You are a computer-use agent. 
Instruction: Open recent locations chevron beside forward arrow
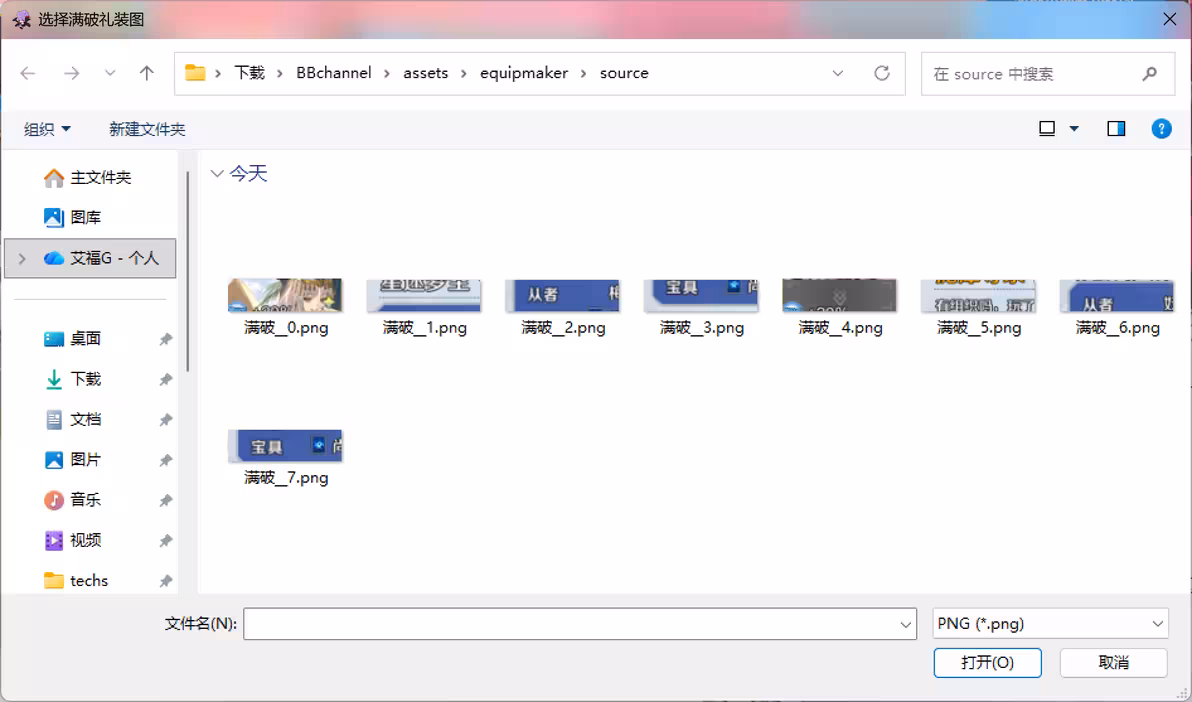point(110,73)
